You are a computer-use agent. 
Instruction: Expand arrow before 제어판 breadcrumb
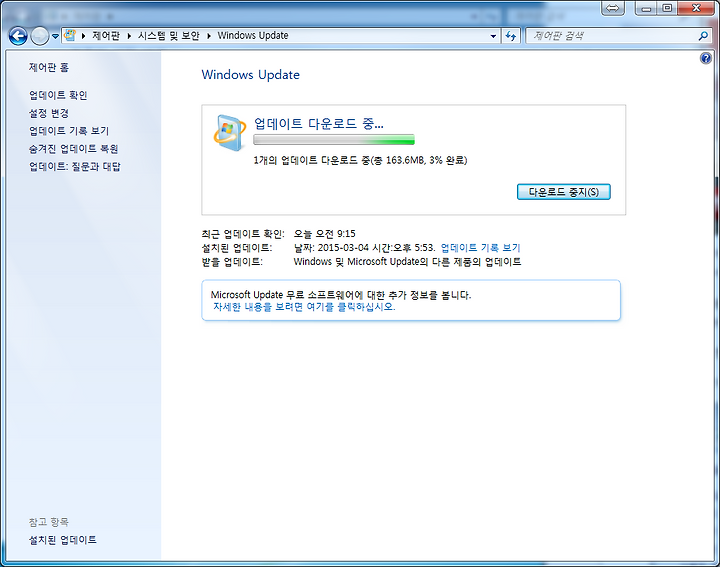point(84,35)
